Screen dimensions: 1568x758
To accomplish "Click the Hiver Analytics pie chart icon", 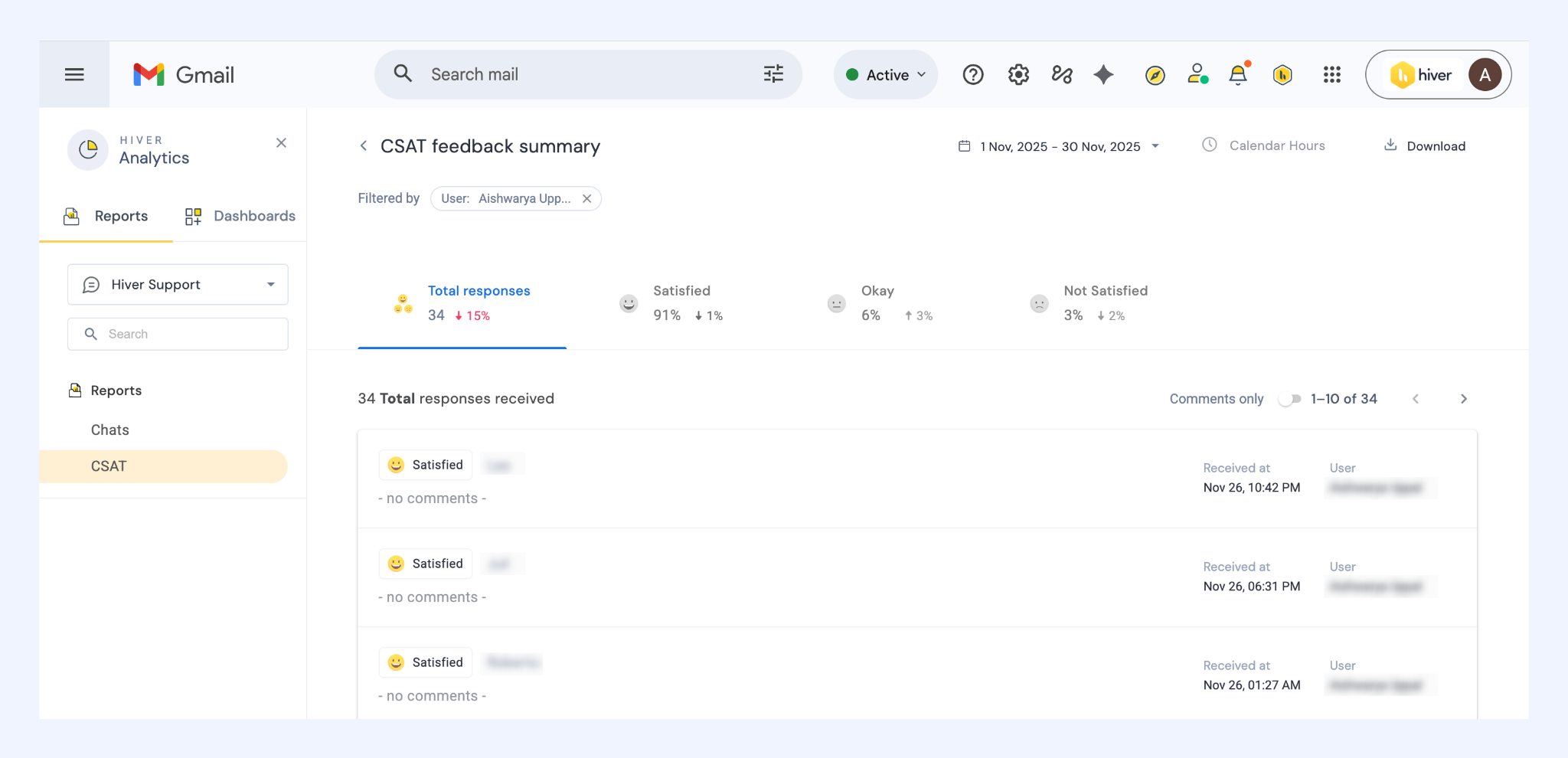I will 88,149.
